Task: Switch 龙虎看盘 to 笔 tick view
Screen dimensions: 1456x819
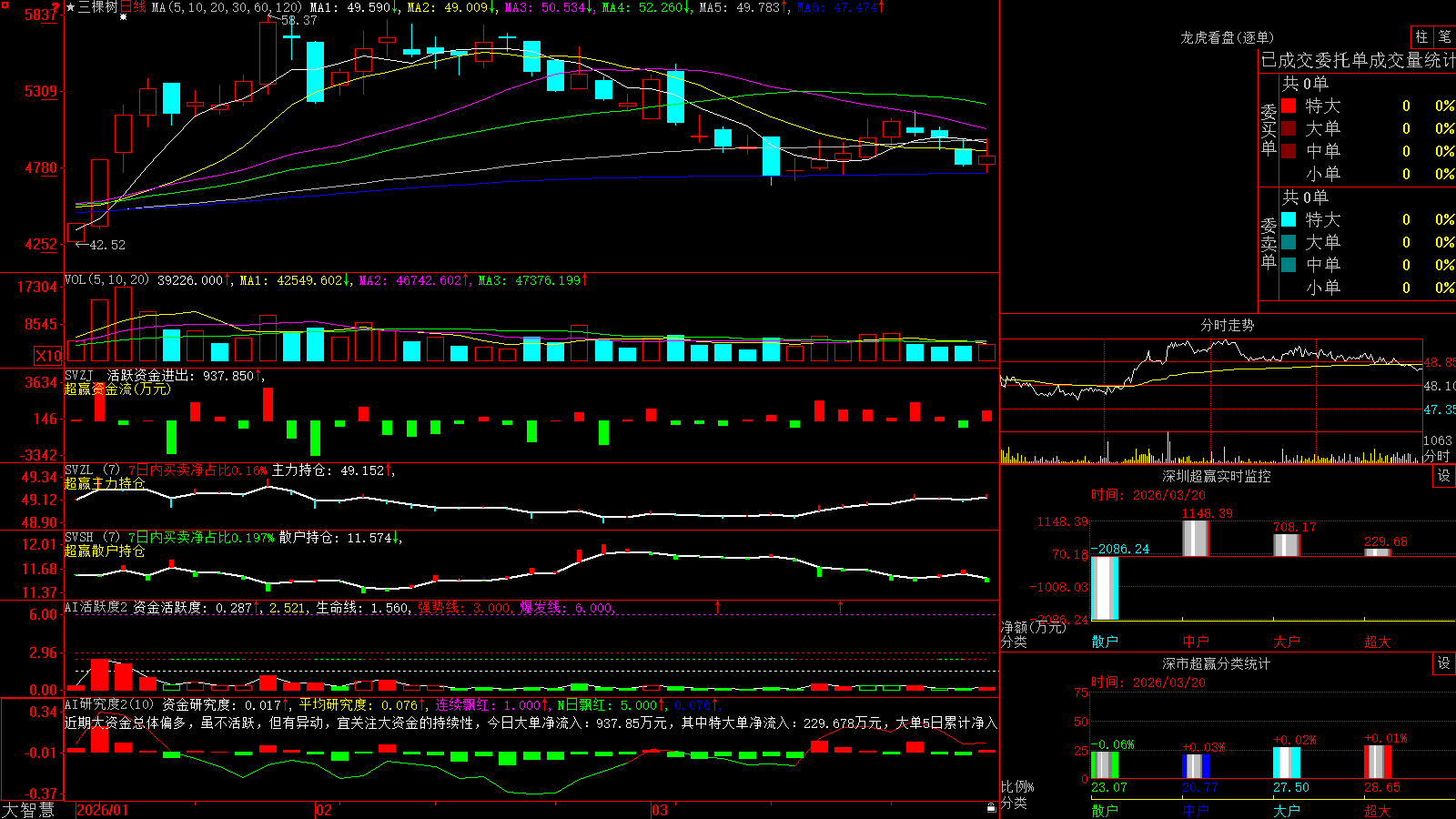Action: click(x=1444, y=37)
